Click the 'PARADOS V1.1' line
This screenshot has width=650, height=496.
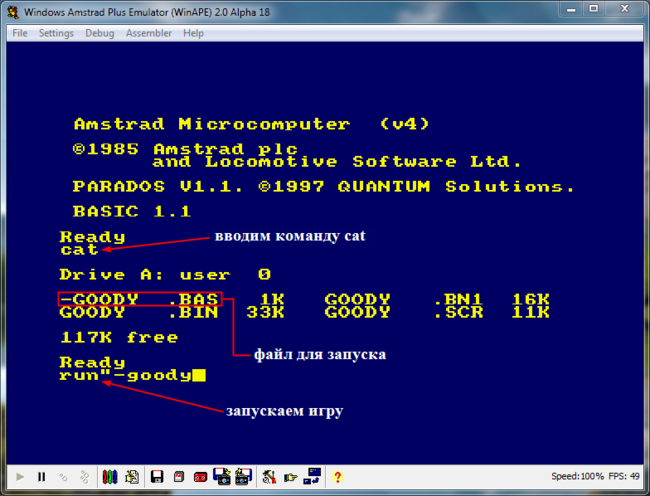coord(324,186)
